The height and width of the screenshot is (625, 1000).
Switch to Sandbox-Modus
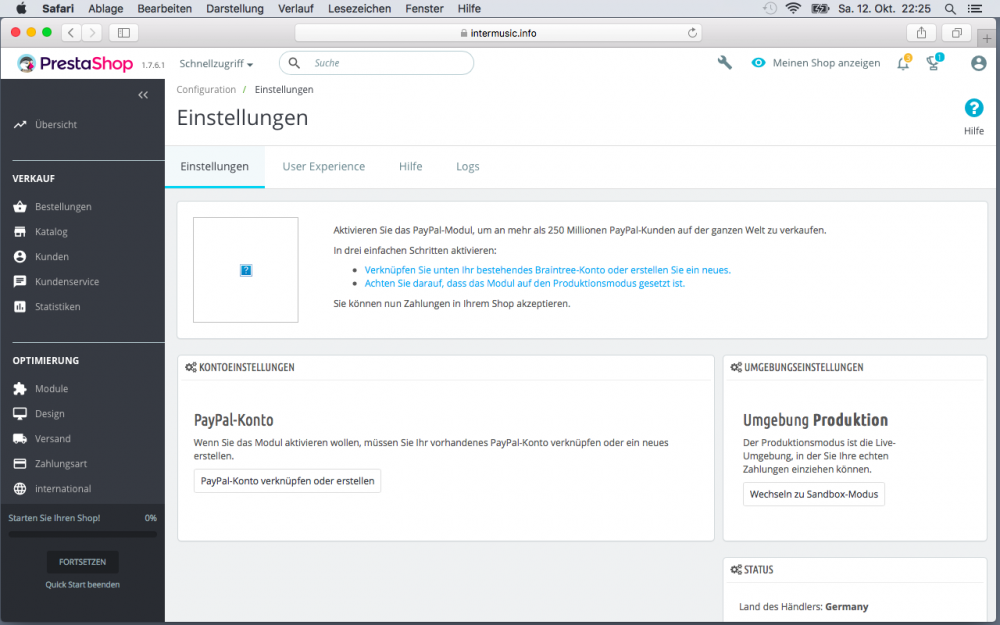pyautogui.click(x=813, y=493)
